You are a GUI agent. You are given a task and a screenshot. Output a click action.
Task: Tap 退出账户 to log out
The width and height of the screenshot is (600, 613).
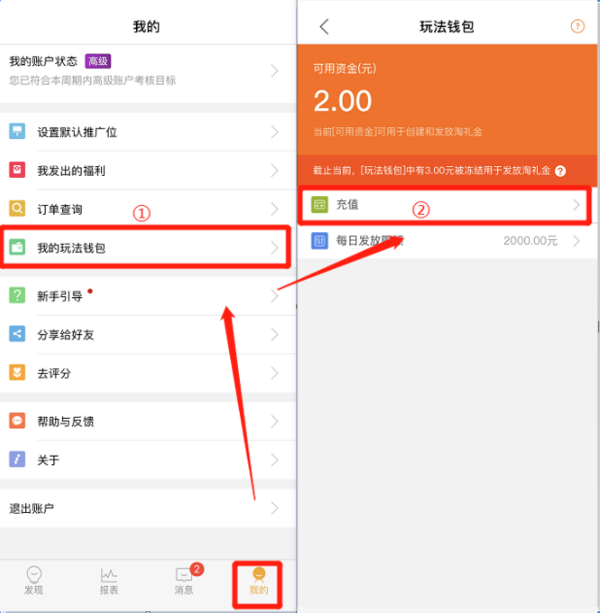(30, 508)
